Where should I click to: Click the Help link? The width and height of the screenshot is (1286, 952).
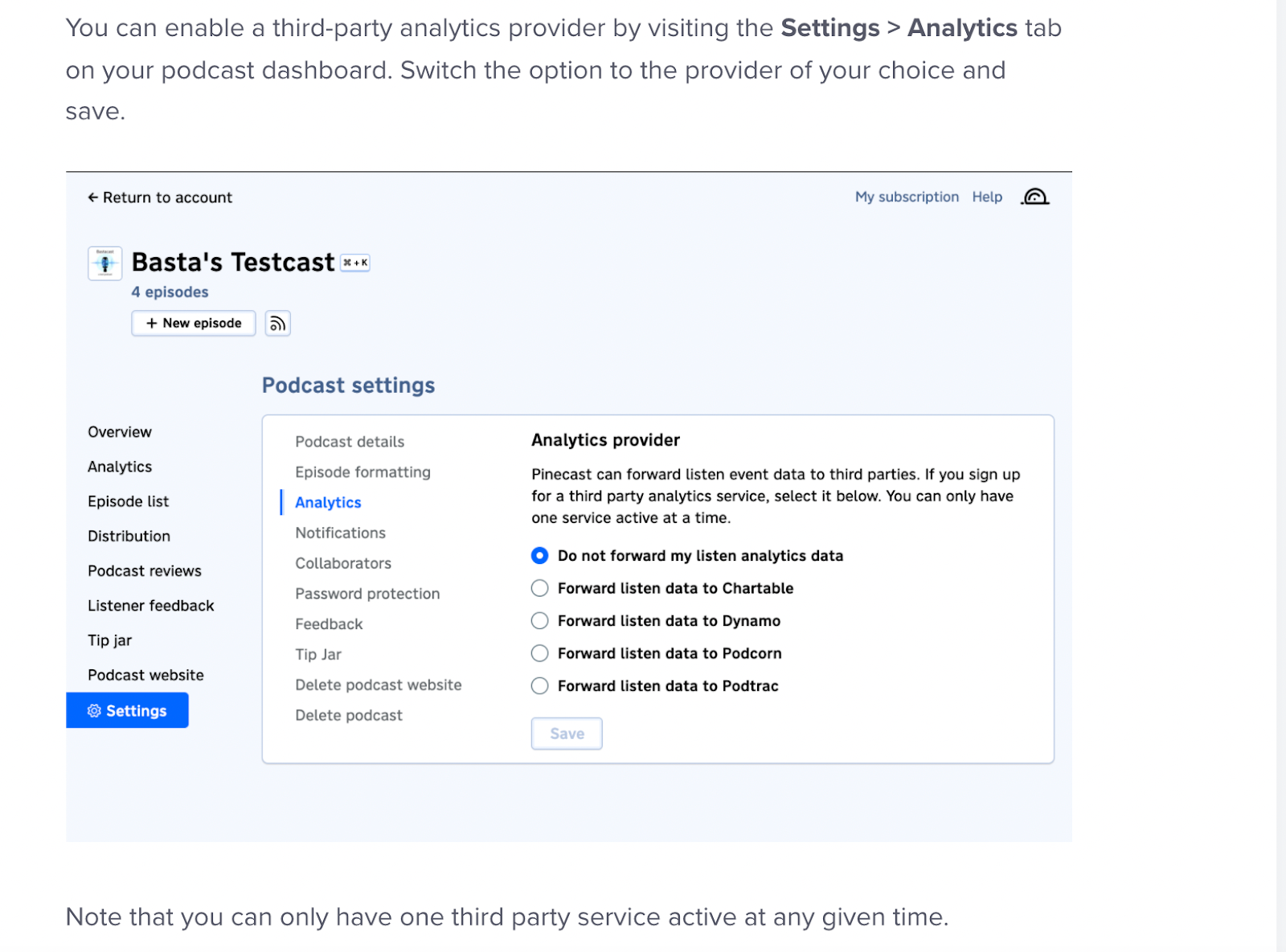click(x=987, y=198)
